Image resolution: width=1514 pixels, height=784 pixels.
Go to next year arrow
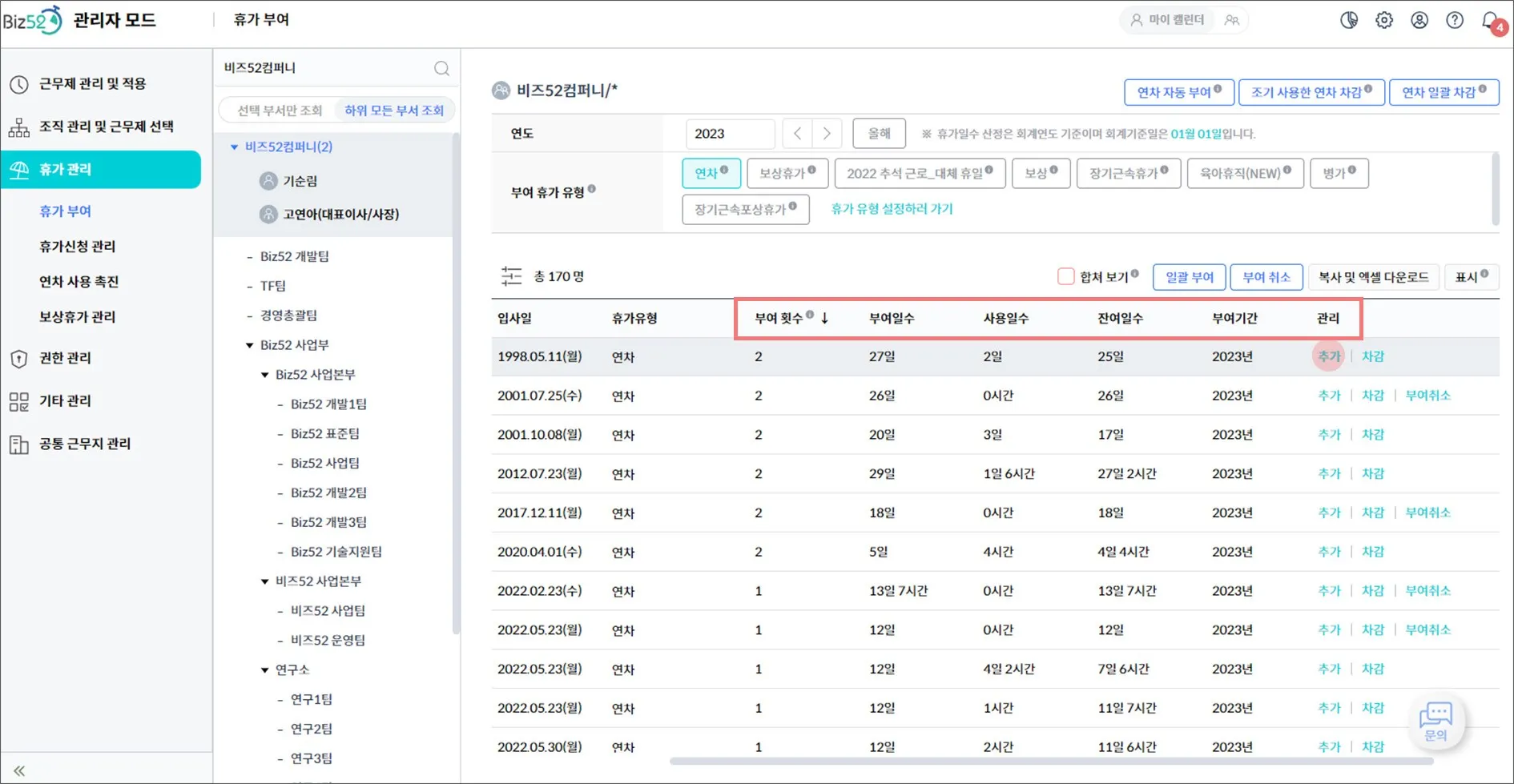coord(827,134)
